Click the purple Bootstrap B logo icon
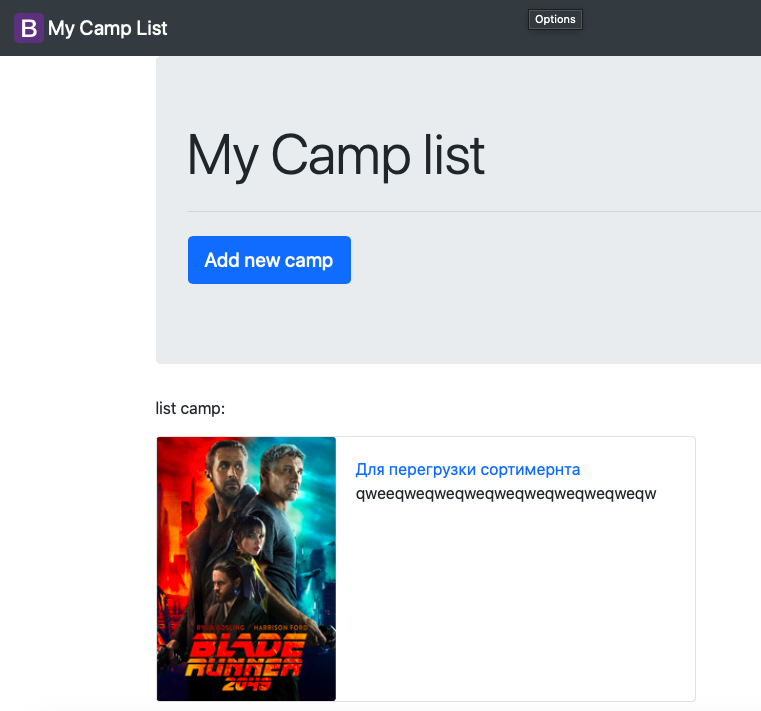 [29, 28]
